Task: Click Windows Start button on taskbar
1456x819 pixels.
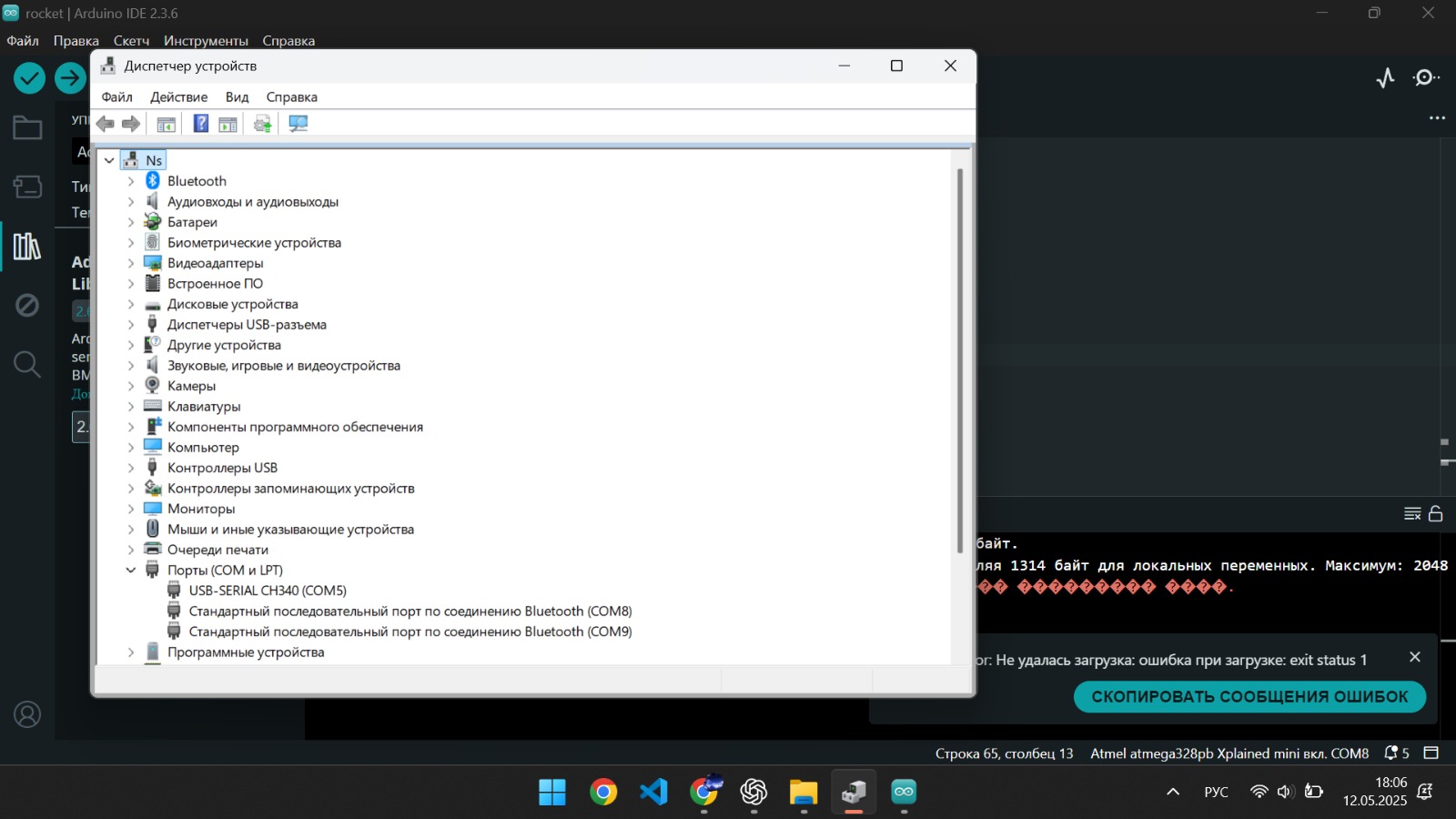Action: [x=552, y=792]
